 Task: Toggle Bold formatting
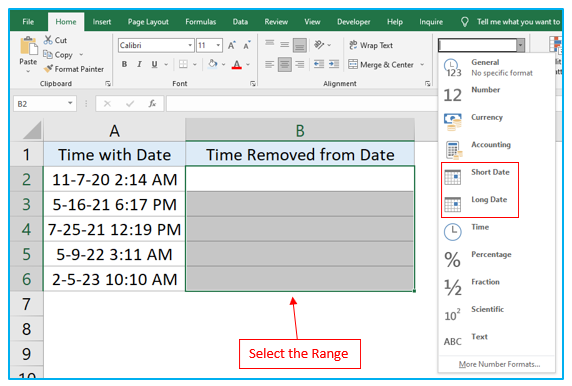(x=124, y=64)
